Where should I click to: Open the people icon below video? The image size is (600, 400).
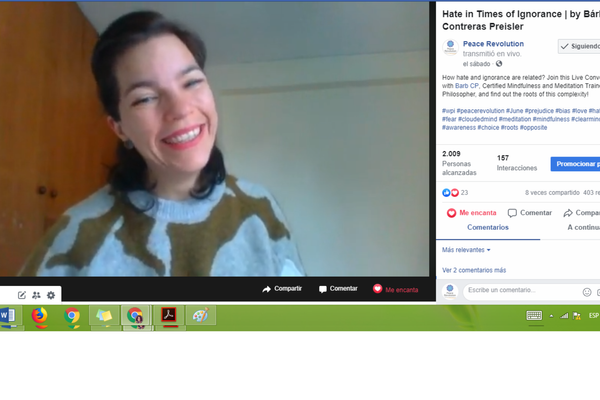coord(36,295)
